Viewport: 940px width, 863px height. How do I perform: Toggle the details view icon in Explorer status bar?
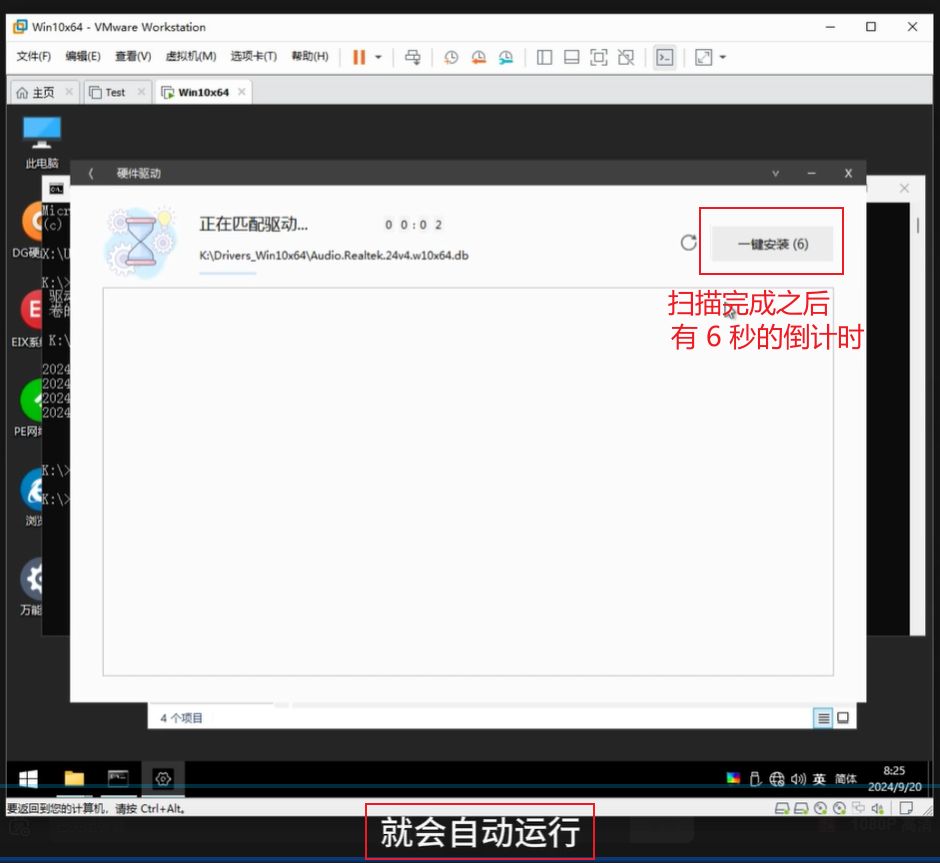[823, 718]
